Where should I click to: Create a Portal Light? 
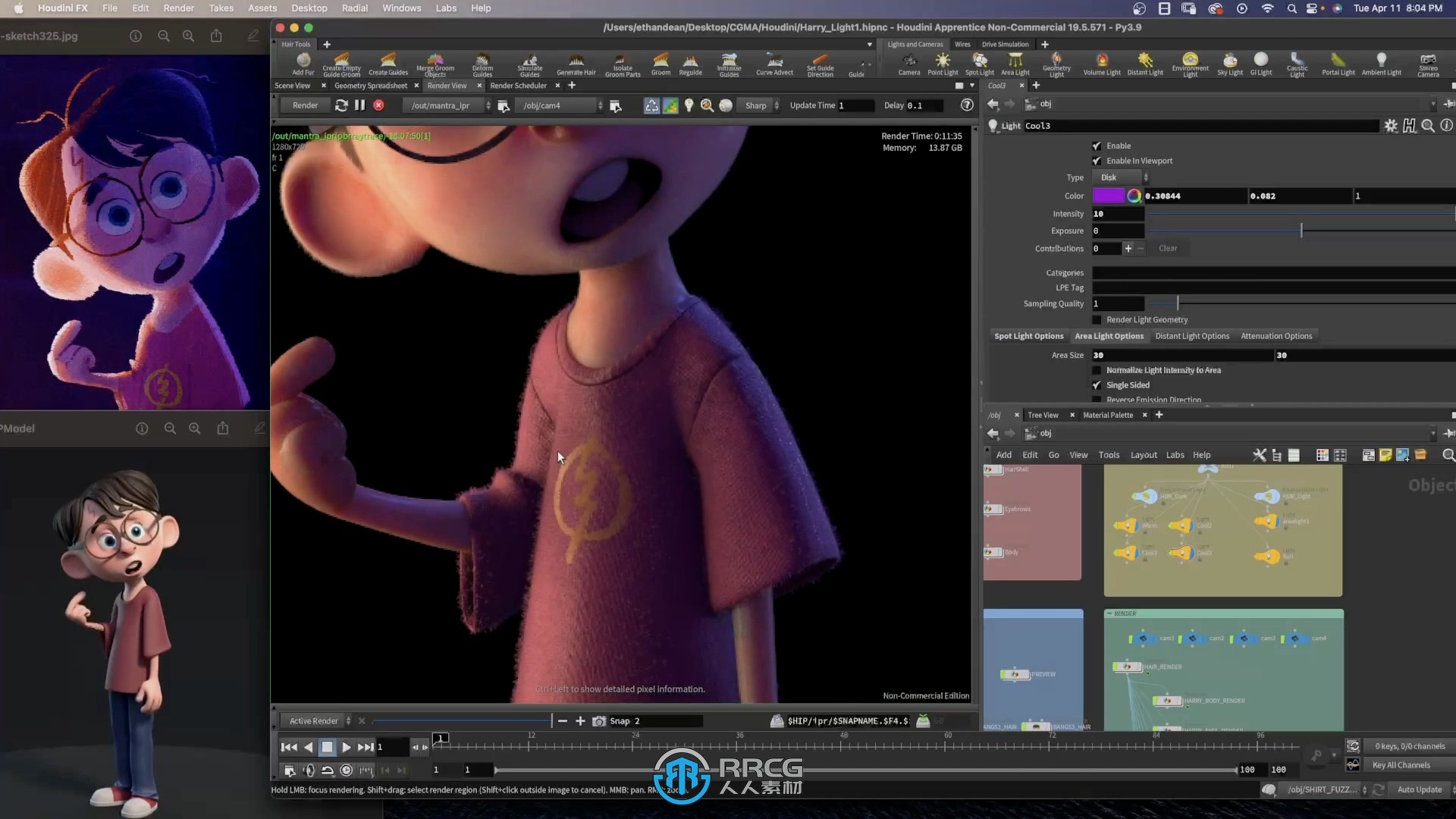(x=1338, y=64)
